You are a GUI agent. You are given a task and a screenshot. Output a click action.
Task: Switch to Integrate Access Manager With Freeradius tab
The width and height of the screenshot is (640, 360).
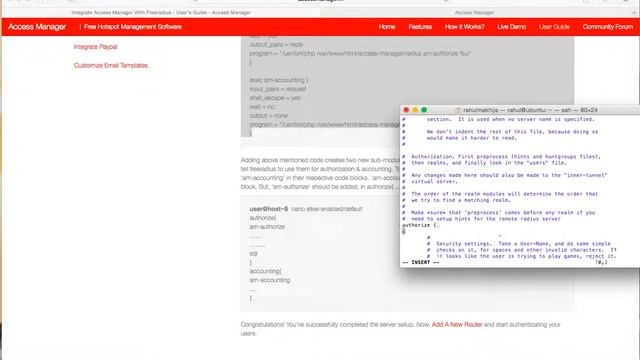pyautogui.click(x=161, y=13)
